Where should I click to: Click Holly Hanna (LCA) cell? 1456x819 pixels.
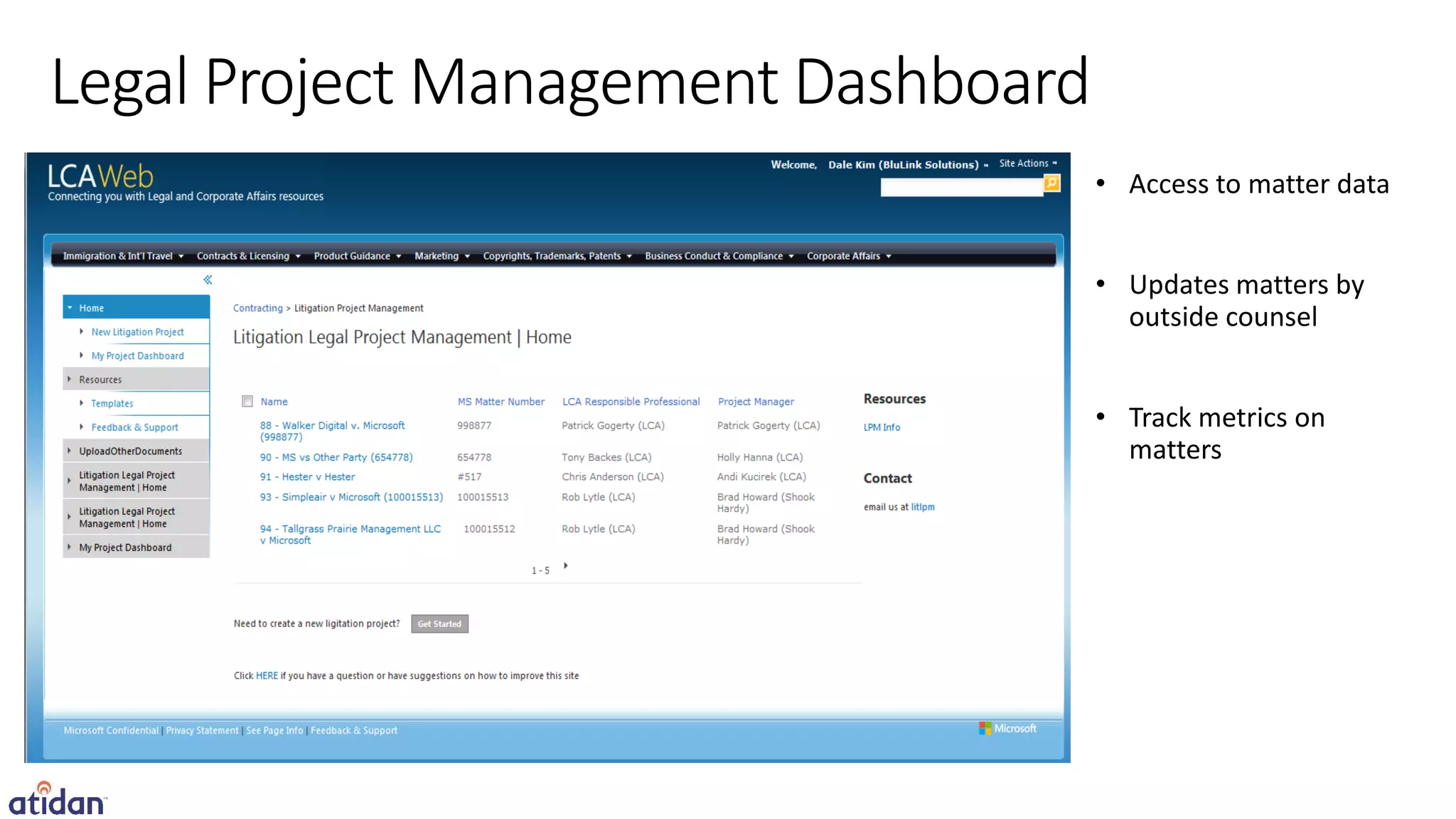click(760, 457)
